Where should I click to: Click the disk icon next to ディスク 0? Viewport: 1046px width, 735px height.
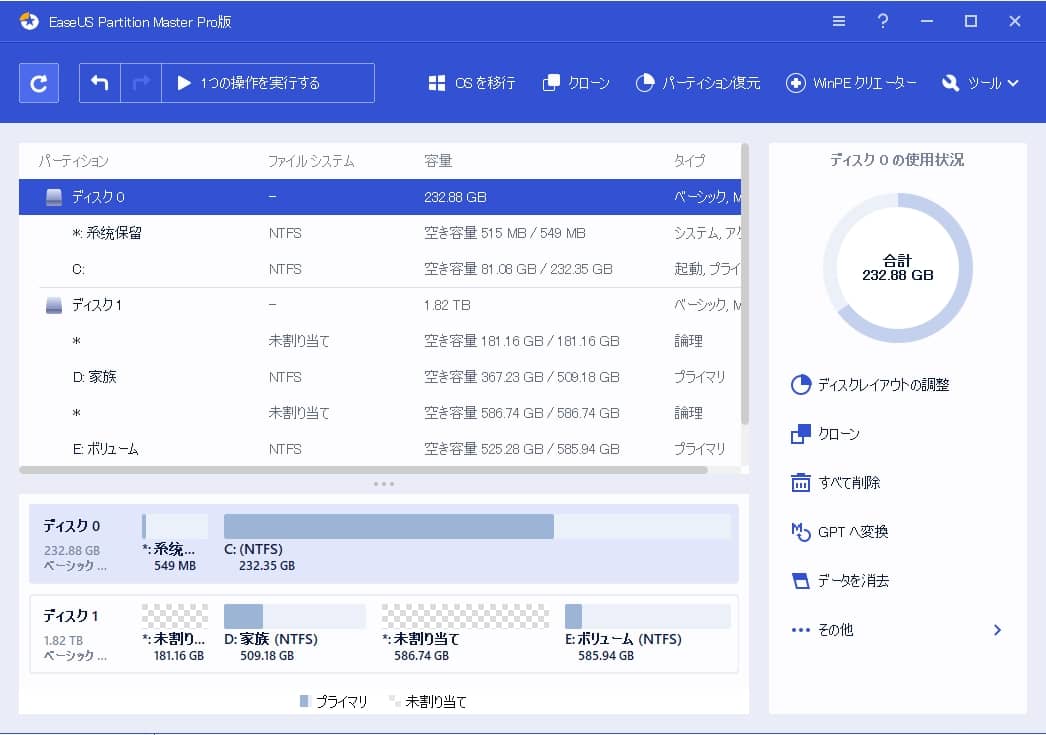coord(53,197)
